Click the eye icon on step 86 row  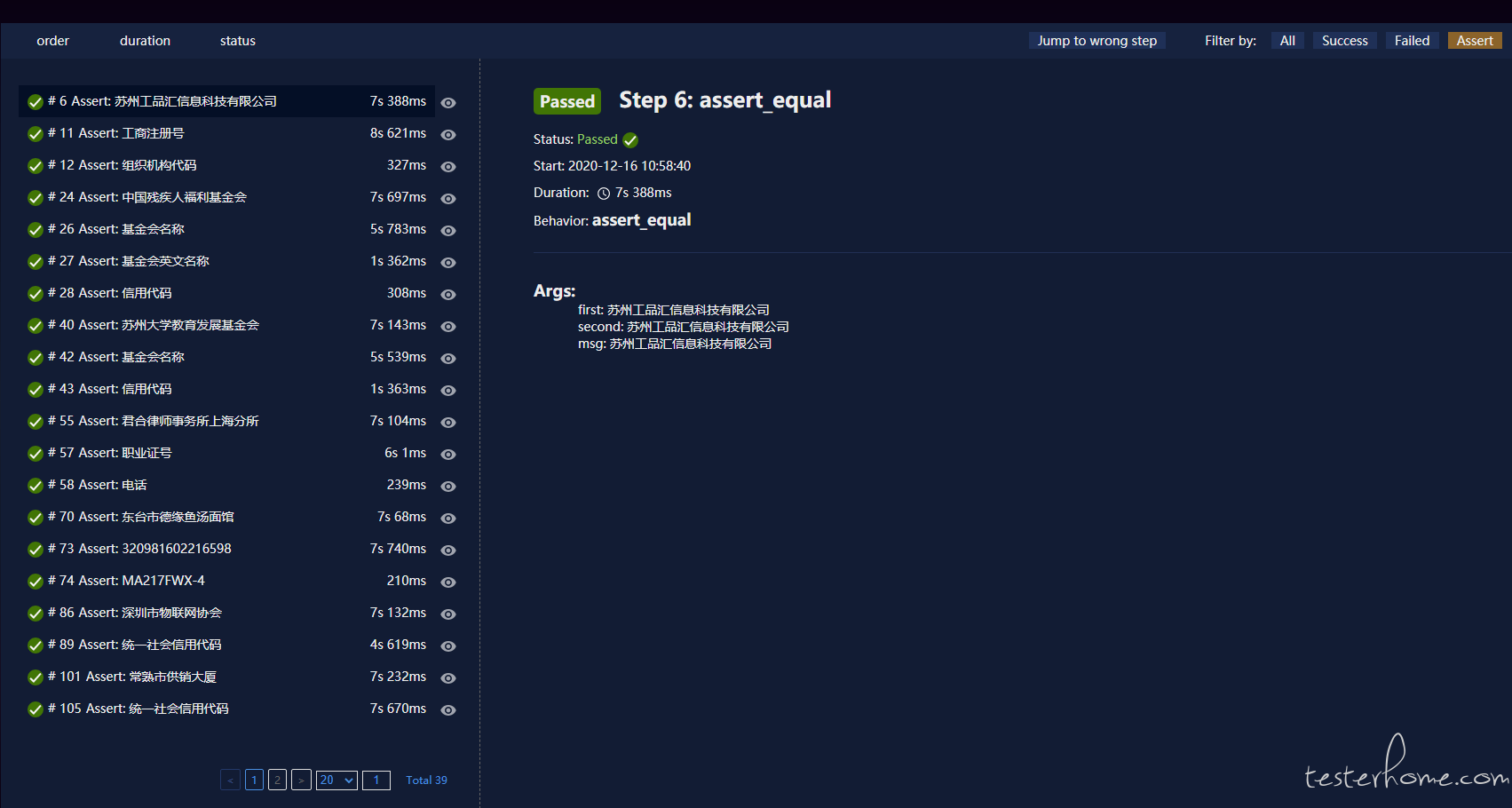[448, 614]
